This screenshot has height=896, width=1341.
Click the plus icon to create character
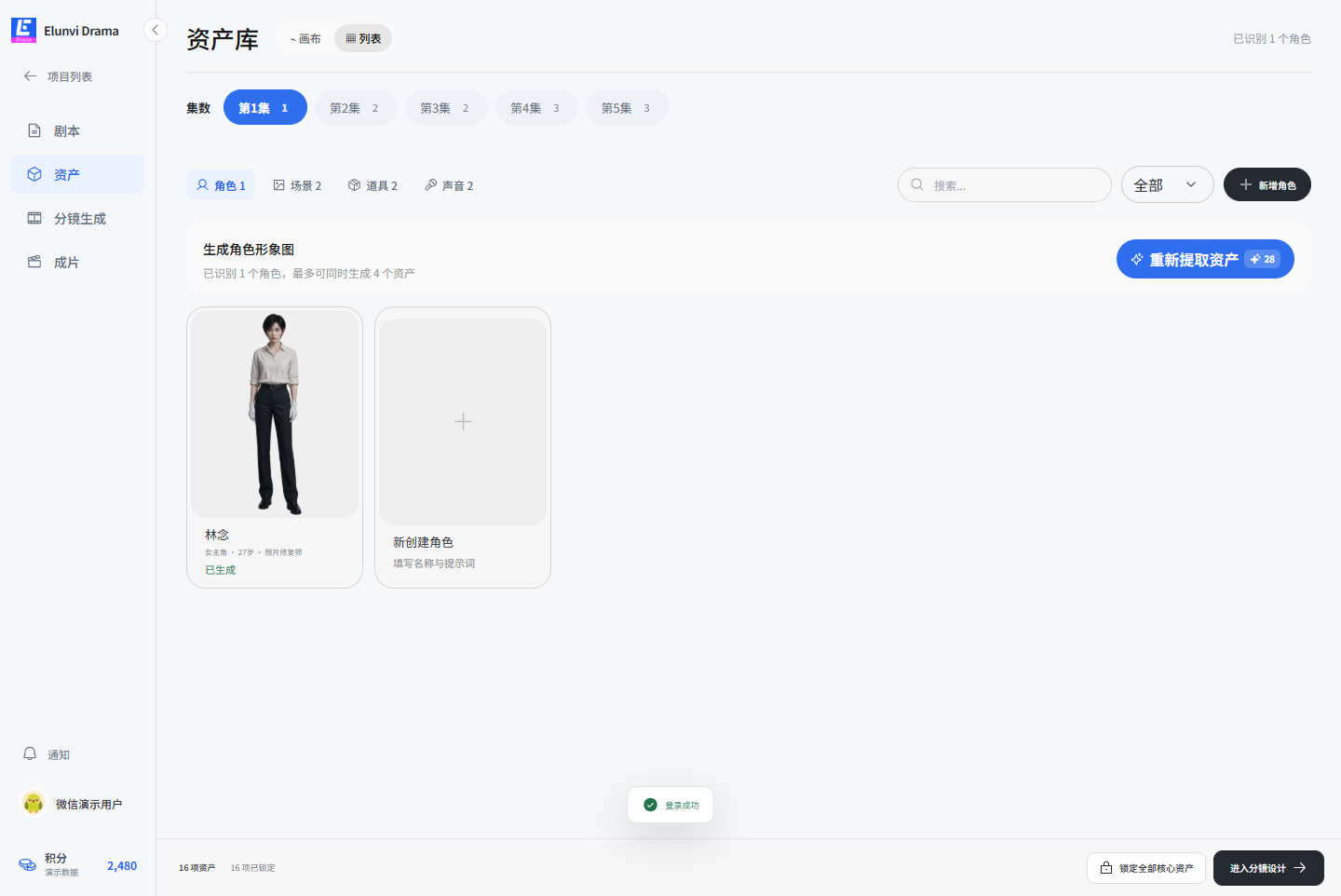(x=463, y=422)
